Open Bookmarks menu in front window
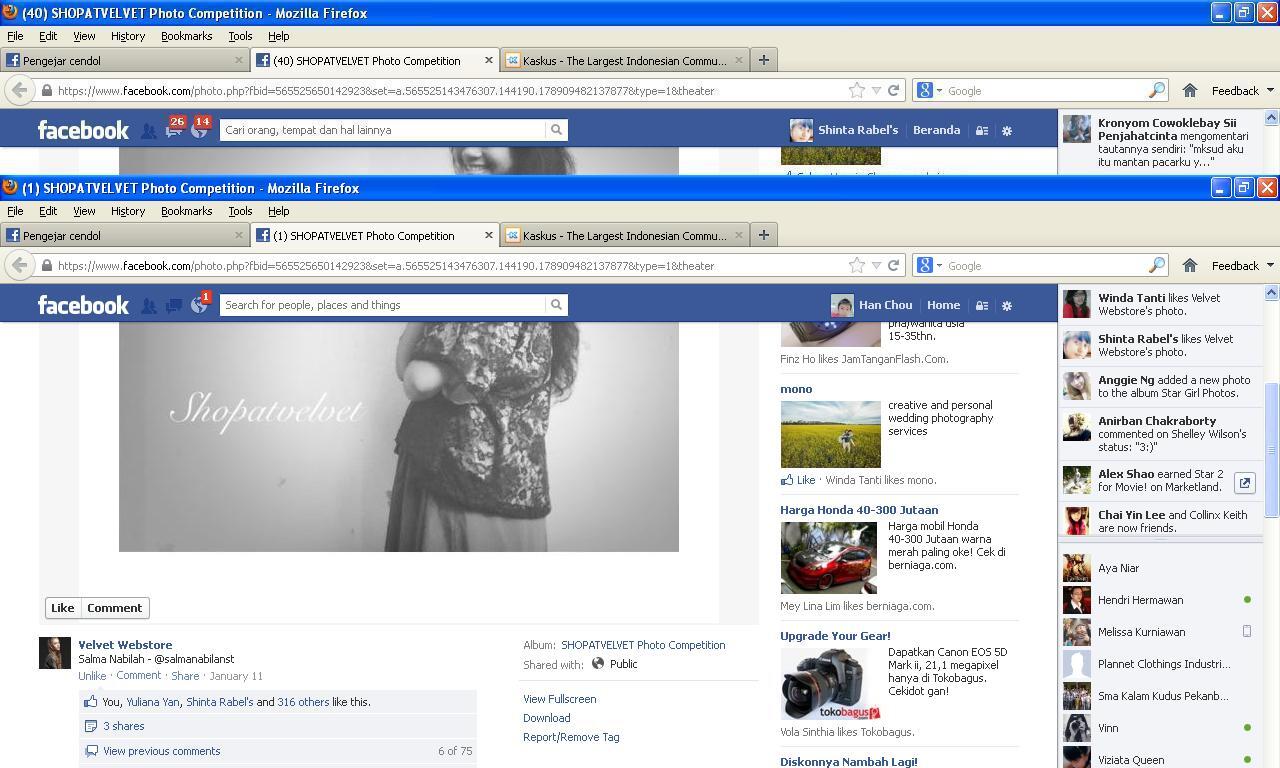Image resolution: width=1280 pixels, height=768 pixels. [x=186, y=211]
